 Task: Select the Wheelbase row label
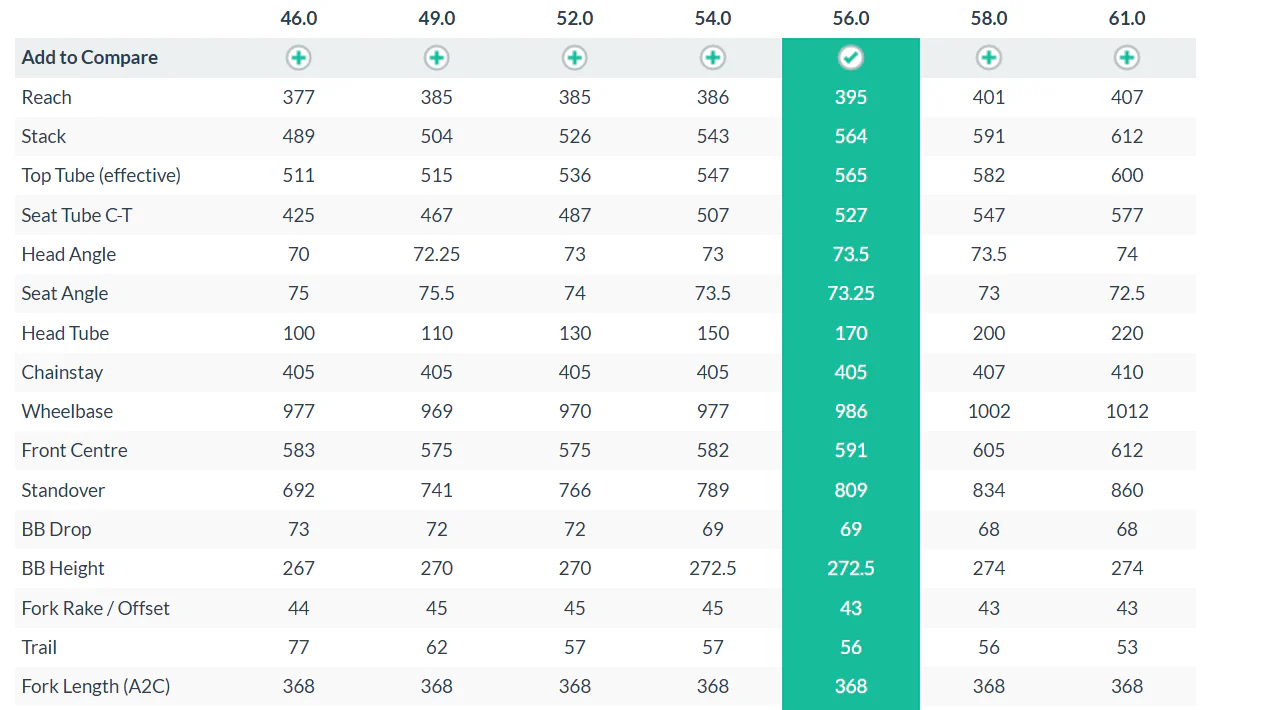point(67,411)
